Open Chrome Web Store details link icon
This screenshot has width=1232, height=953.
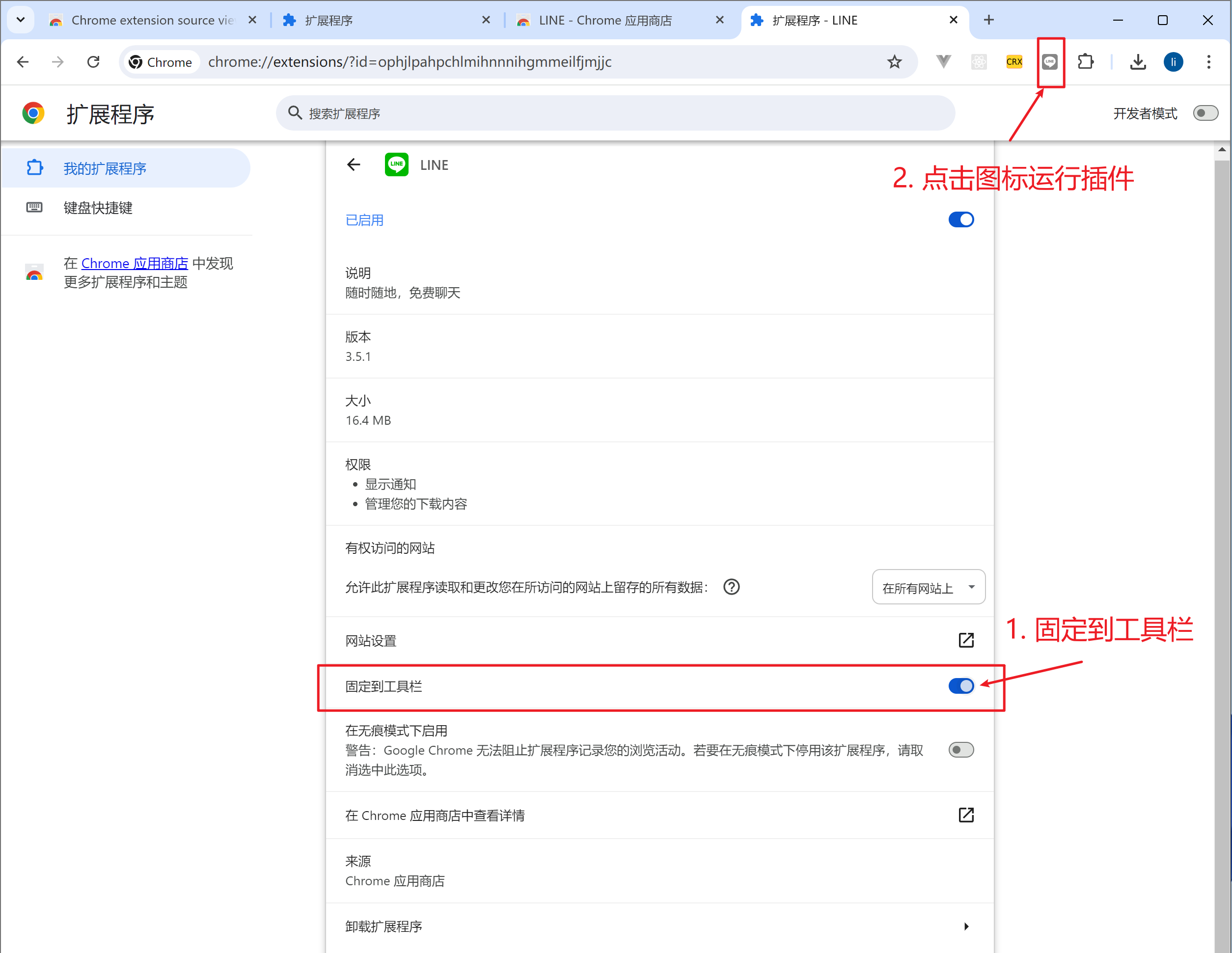[x=966, y=815]
